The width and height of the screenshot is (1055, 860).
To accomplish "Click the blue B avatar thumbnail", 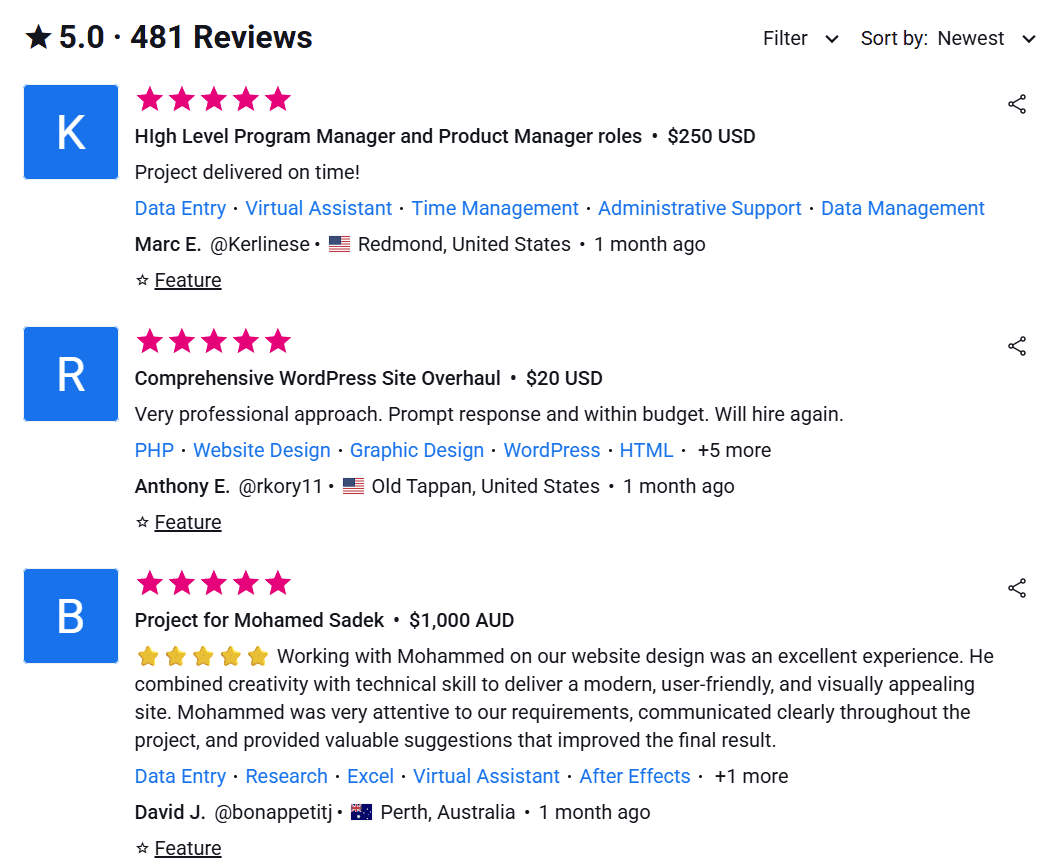I will coord(71,616).
